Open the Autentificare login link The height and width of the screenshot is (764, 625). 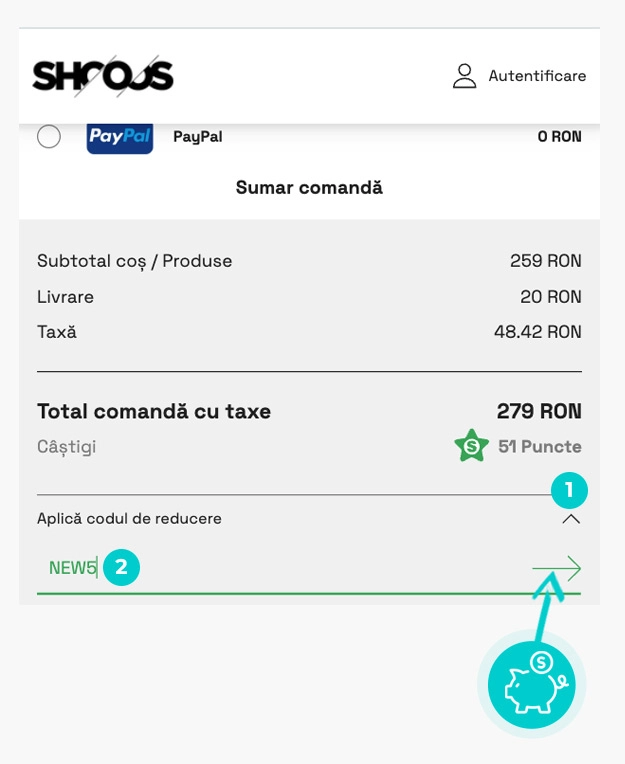click(537, 76)
